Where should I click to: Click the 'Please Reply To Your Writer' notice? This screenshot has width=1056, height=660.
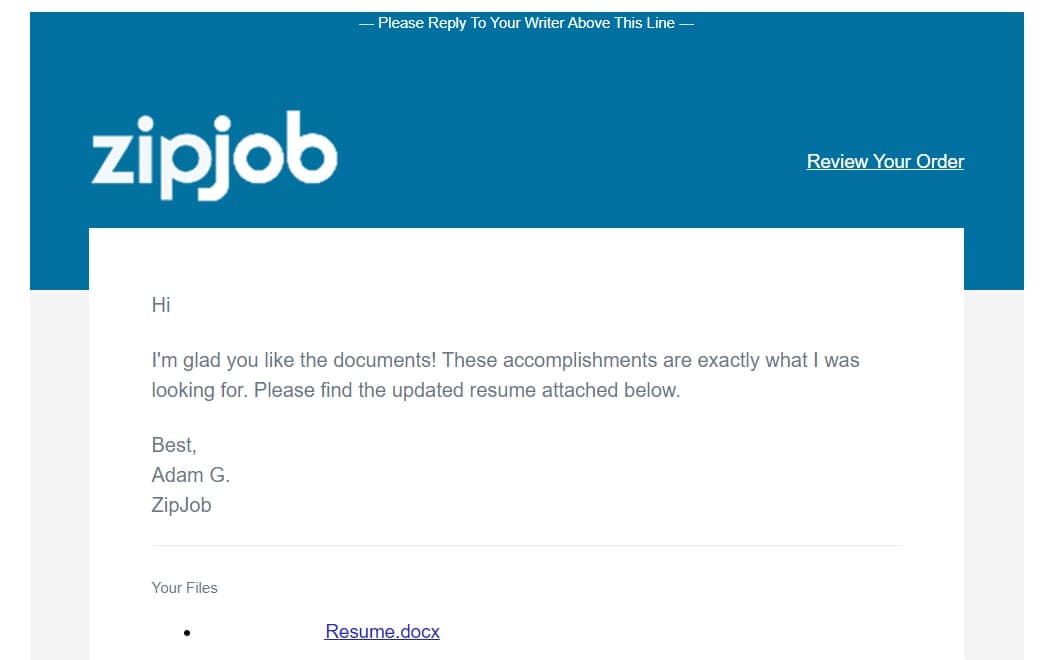click(x=526, y=23)
